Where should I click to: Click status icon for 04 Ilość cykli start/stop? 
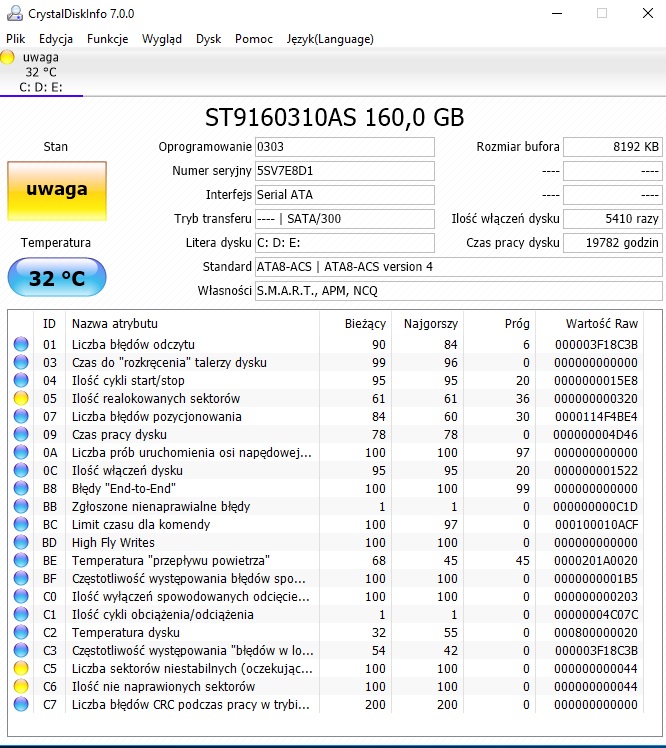[21, 380]
